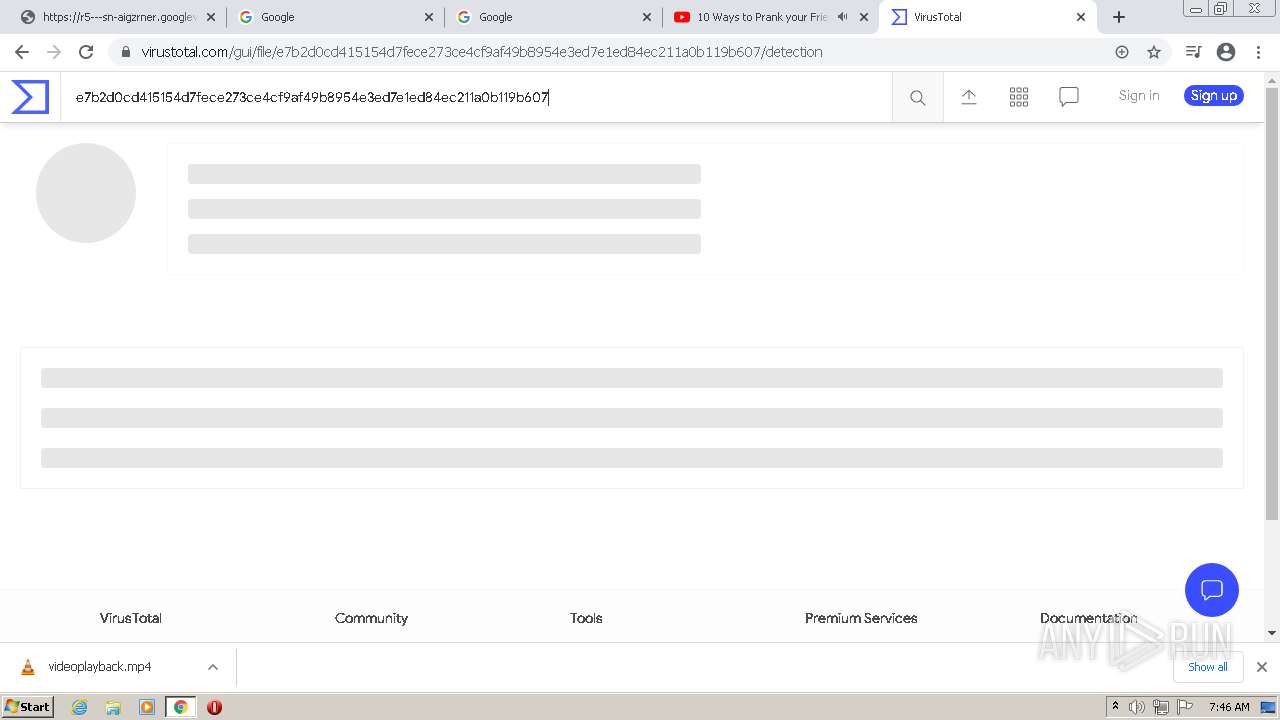Click Show all downloads button
Image resolution: width=1280 pixels, height=720 pixels.
pos(1208,667)
